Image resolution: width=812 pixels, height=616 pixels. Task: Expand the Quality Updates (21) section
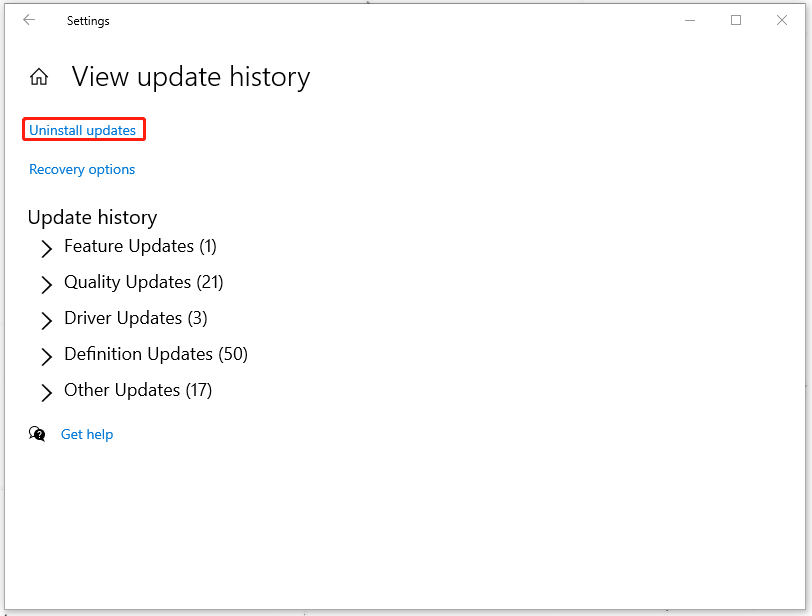tap(143, 283)
